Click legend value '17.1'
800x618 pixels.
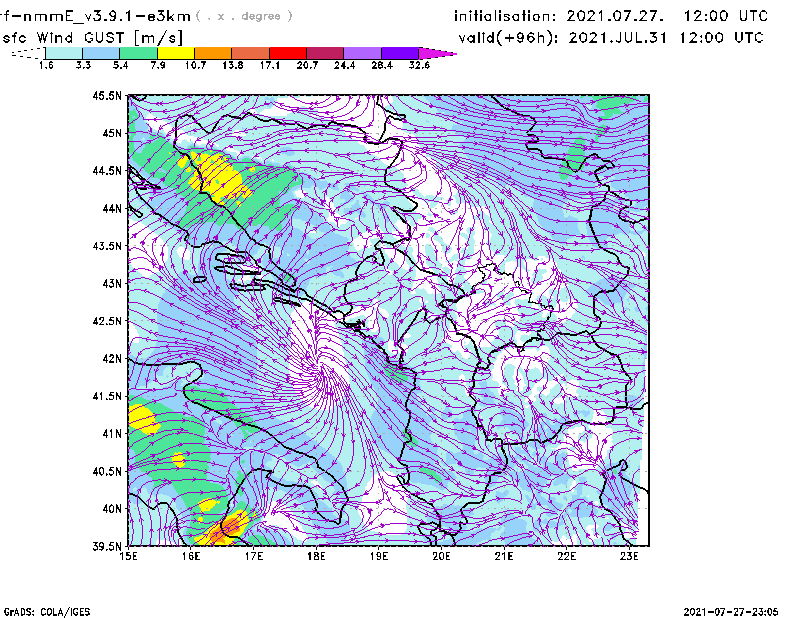(x=270, y=65)
